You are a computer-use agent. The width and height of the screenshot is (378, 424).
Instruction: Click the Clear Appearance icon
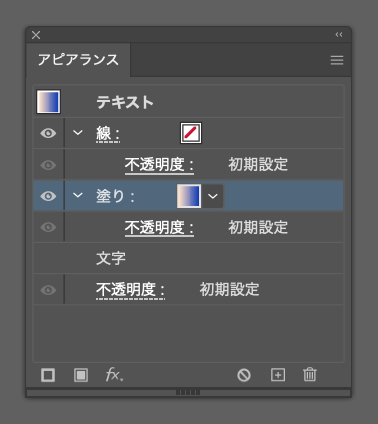pos(244,375)
